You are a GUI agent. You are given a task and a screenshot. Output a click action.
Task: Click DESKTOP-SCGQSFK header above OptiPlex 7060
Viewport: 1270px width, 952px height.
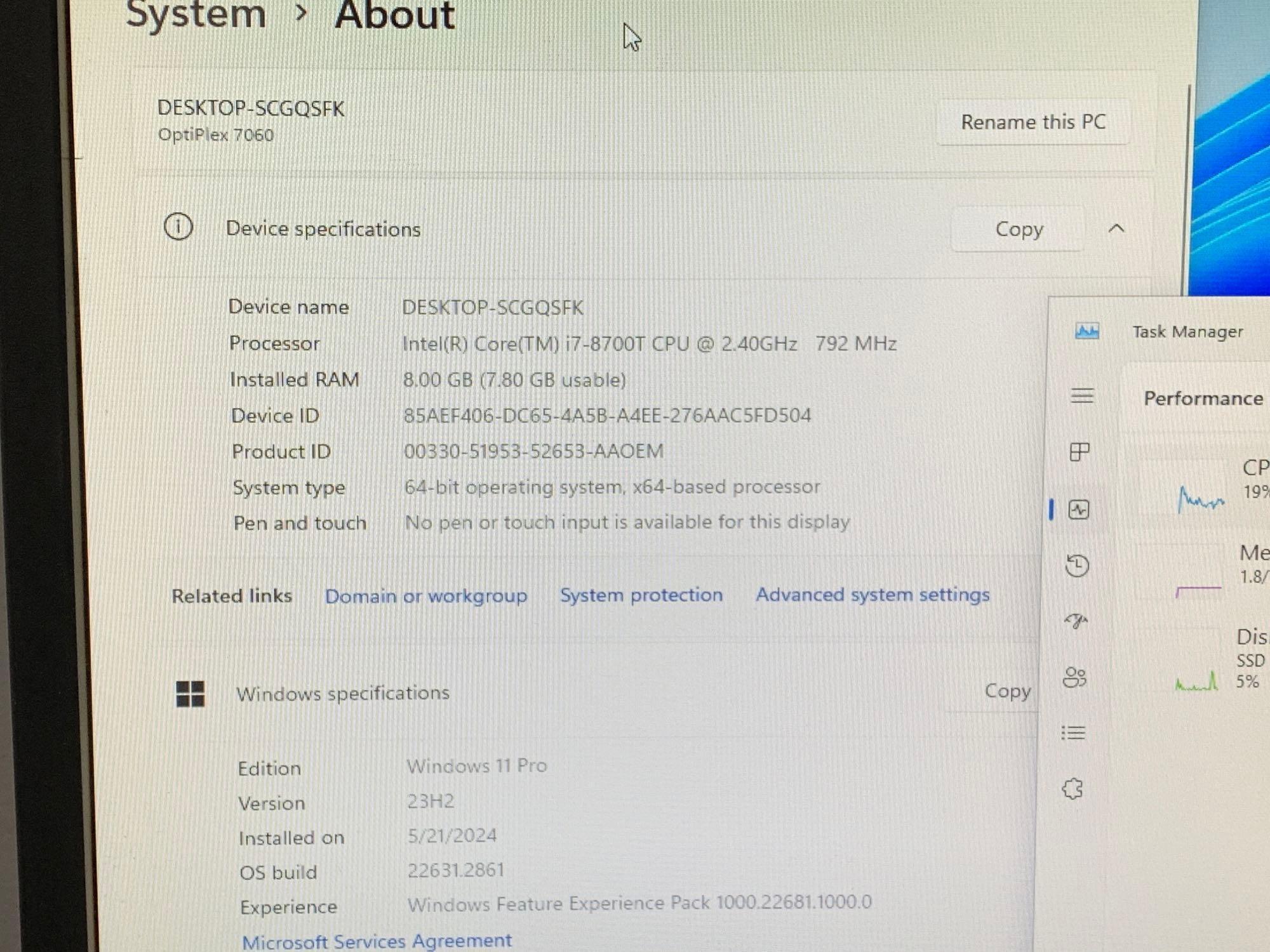pos(251,109)
